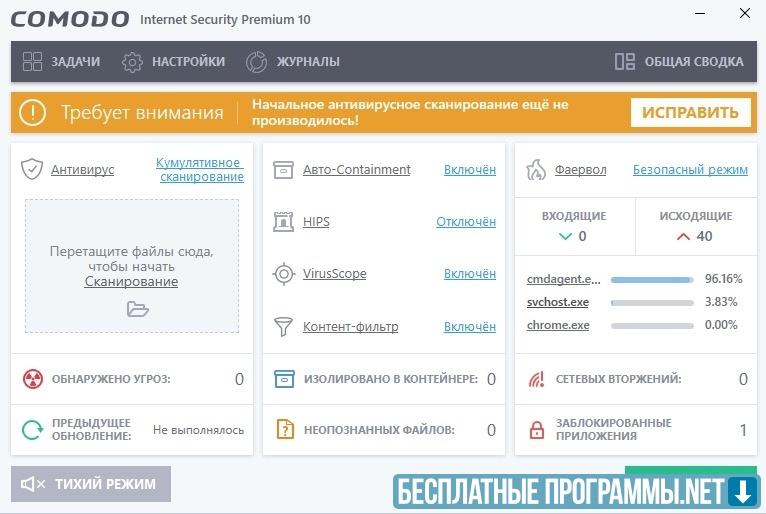
Task: Click the cmdagent.exe traffic usage bar
Action: click(651, 279)
